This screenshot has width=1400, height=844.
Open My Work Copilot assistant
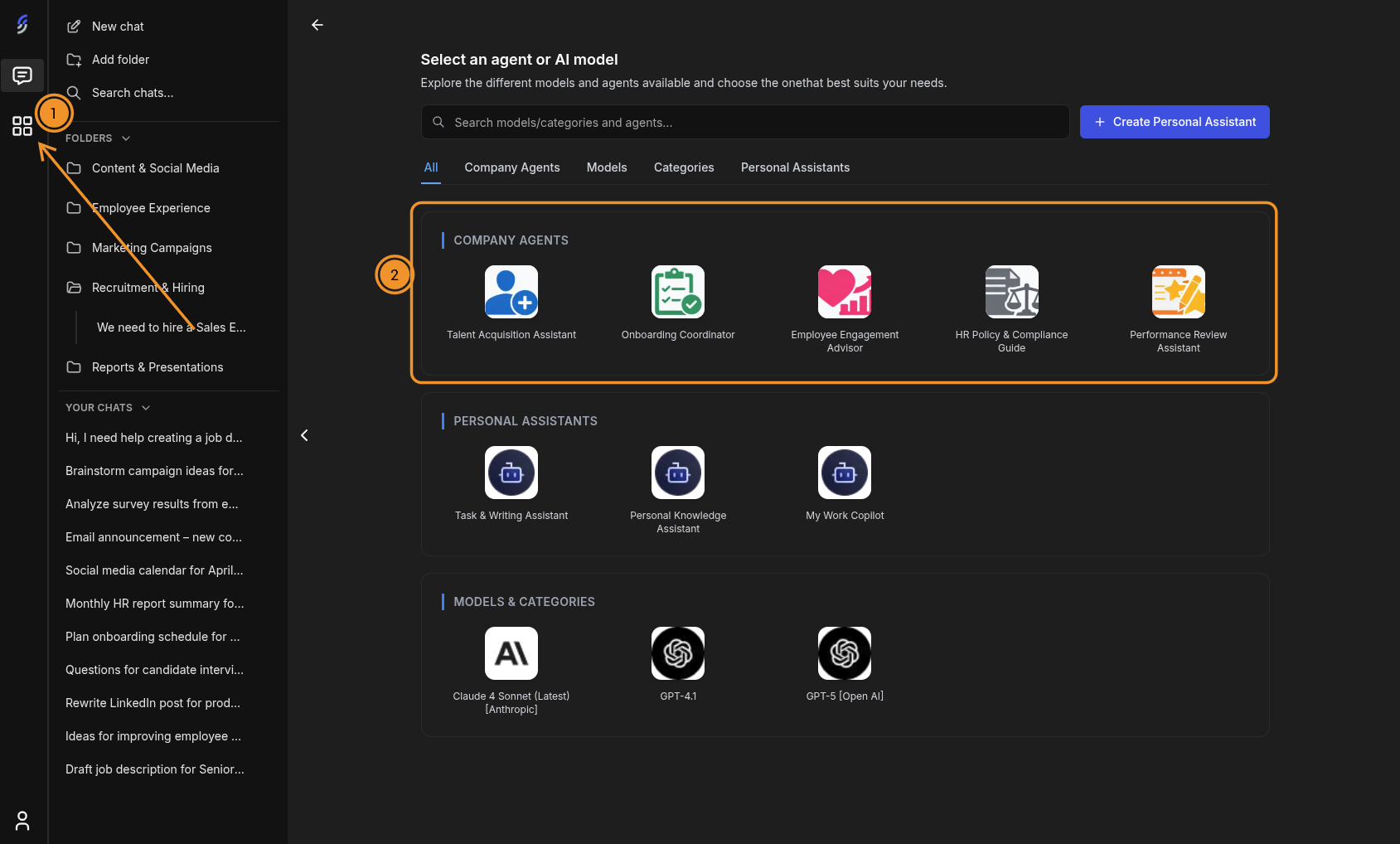[844, 473]
